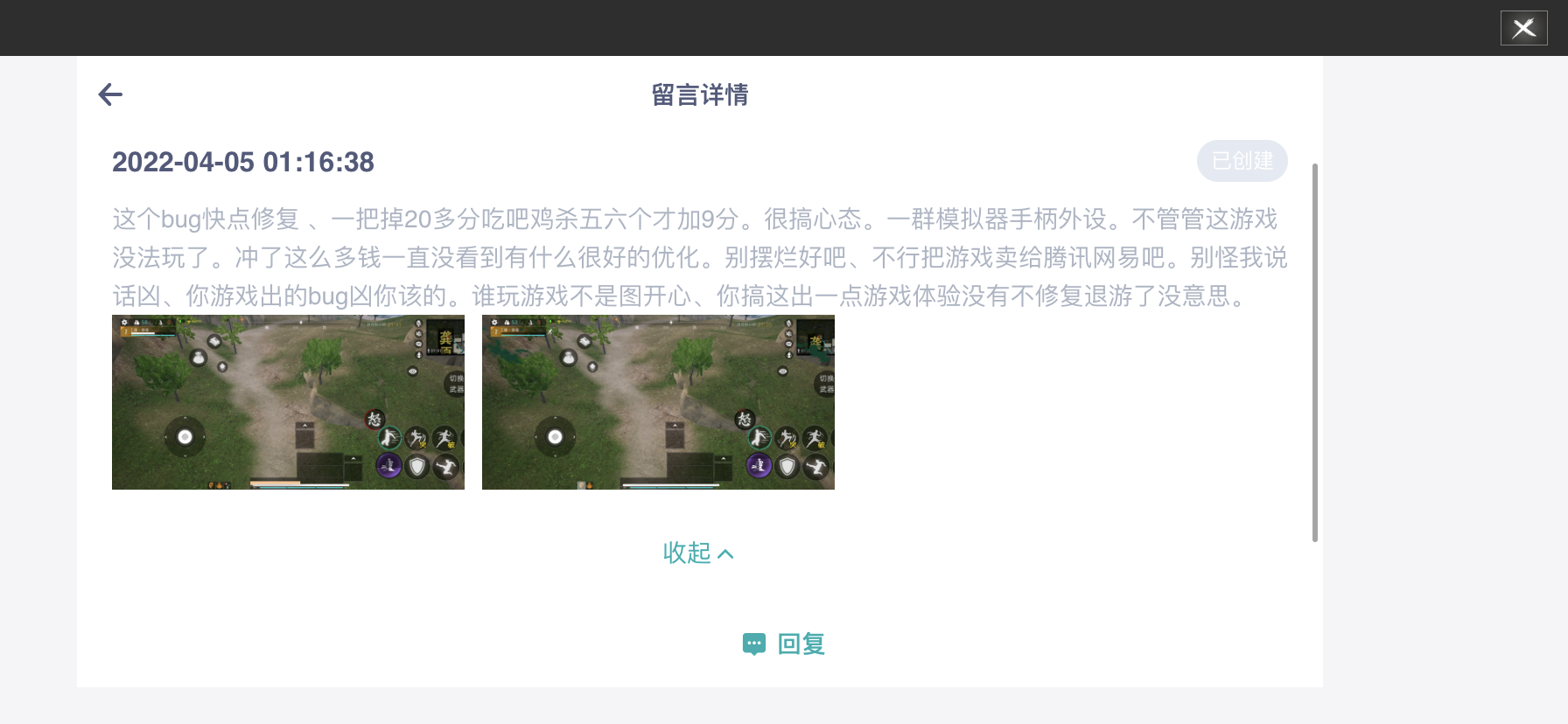Click the message text starting 这个bug快点修复
1568x724 pixels.
[700, 257]
